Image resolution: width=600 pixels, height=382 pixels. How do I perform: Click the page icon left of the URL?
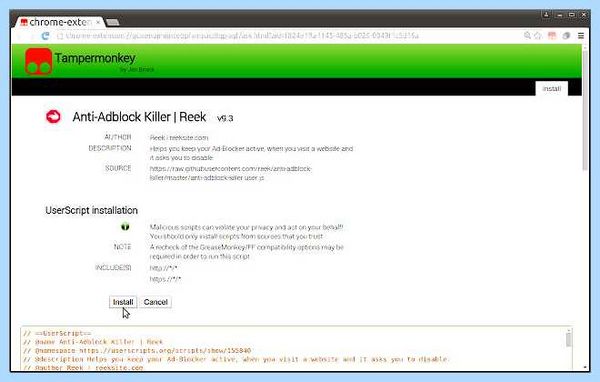tap(60, 36)
